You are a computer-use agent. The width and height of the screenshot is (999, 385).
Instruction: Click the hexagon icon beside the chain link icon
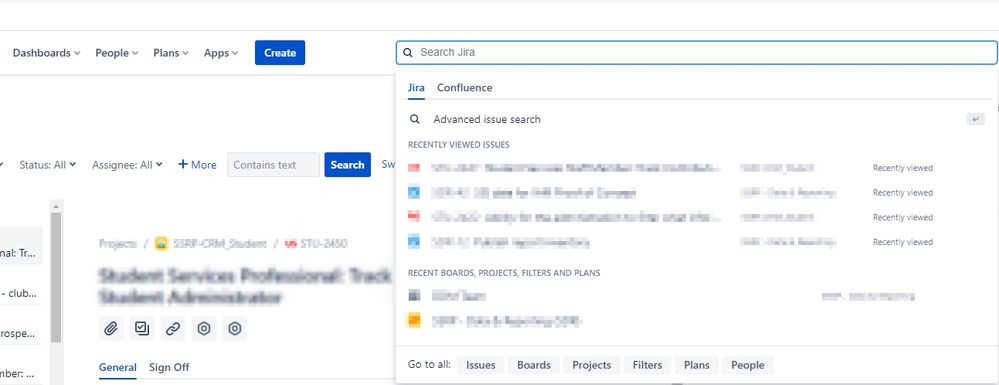click(204, 328)
